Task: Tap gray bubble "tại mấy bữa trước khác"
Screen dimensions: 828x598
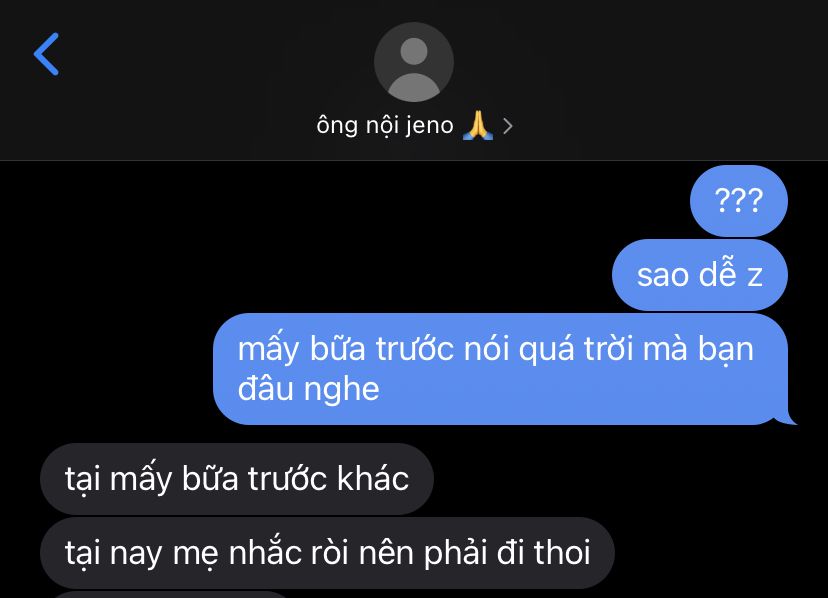Action: pos(237,479)
